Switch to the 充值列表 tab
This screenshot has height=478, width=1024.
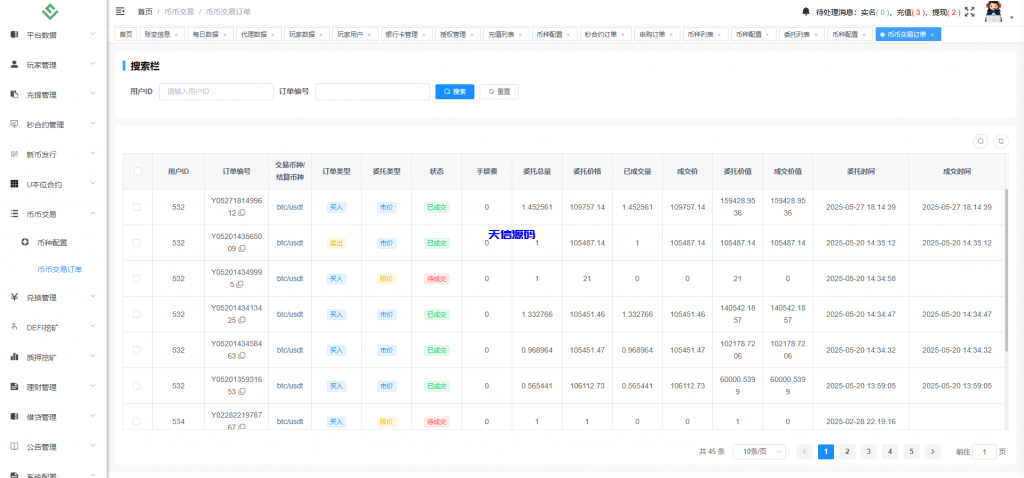tap(505, 35)
